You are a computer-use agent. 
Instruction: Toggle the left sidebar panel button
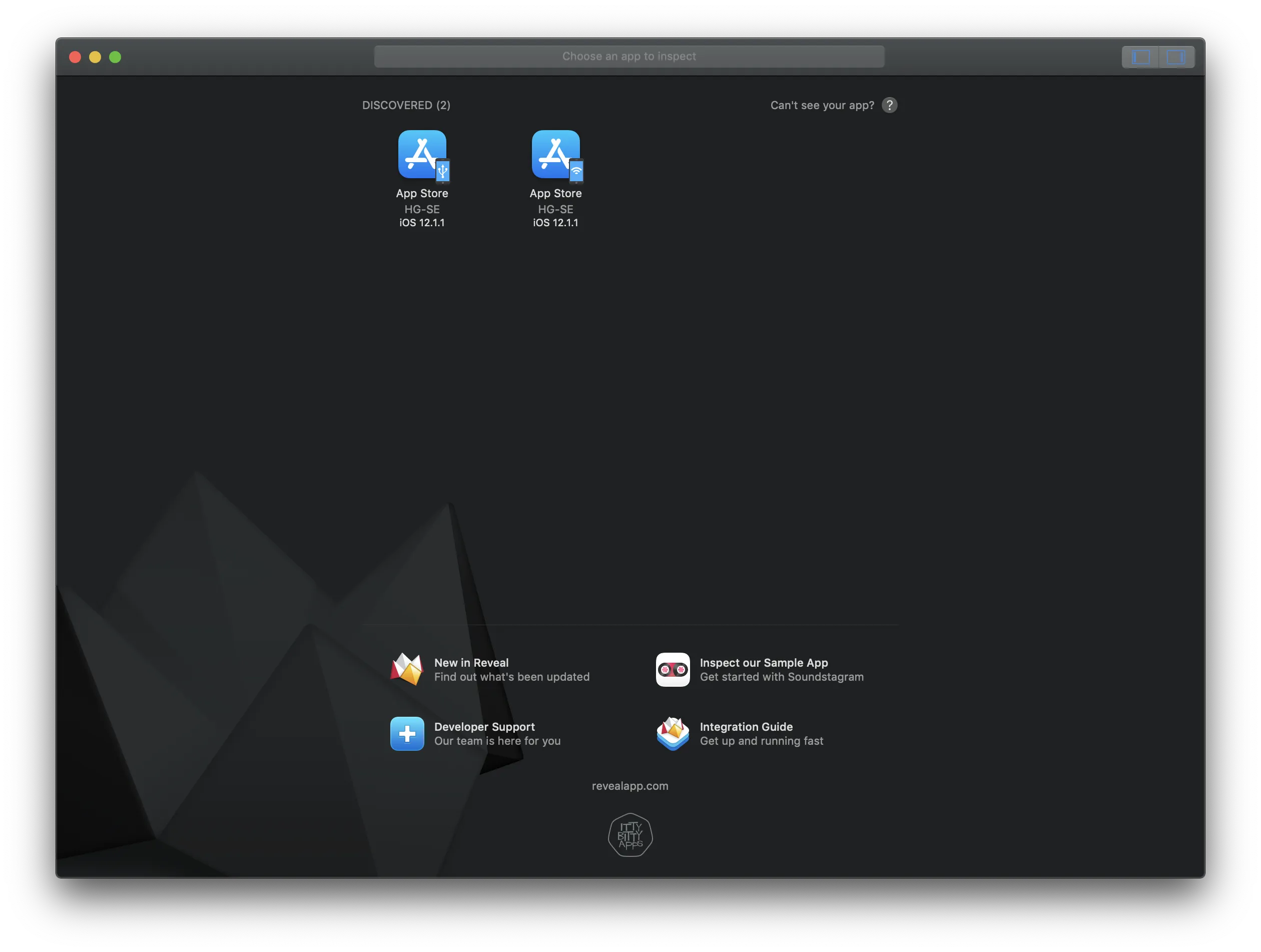coord(1141,57)
